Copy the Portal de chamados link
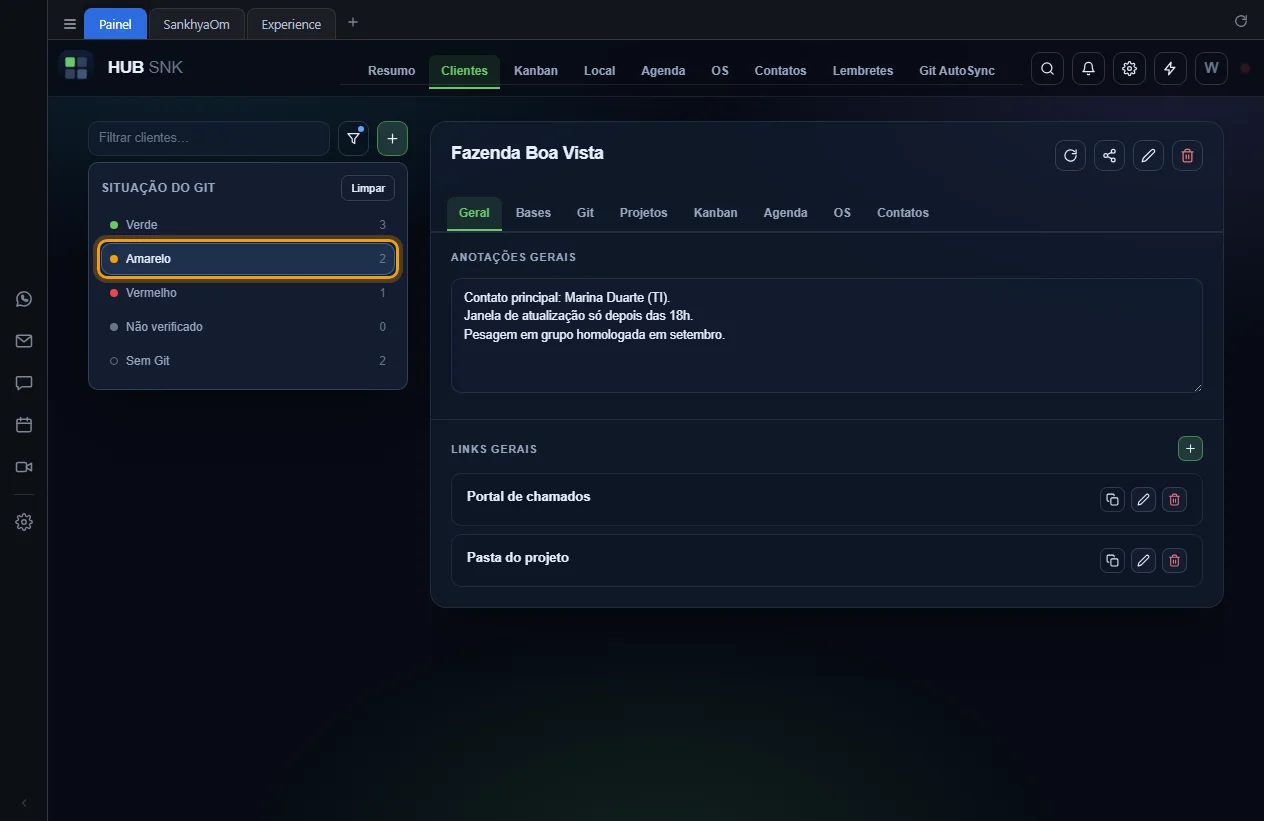 (1112, 500)
